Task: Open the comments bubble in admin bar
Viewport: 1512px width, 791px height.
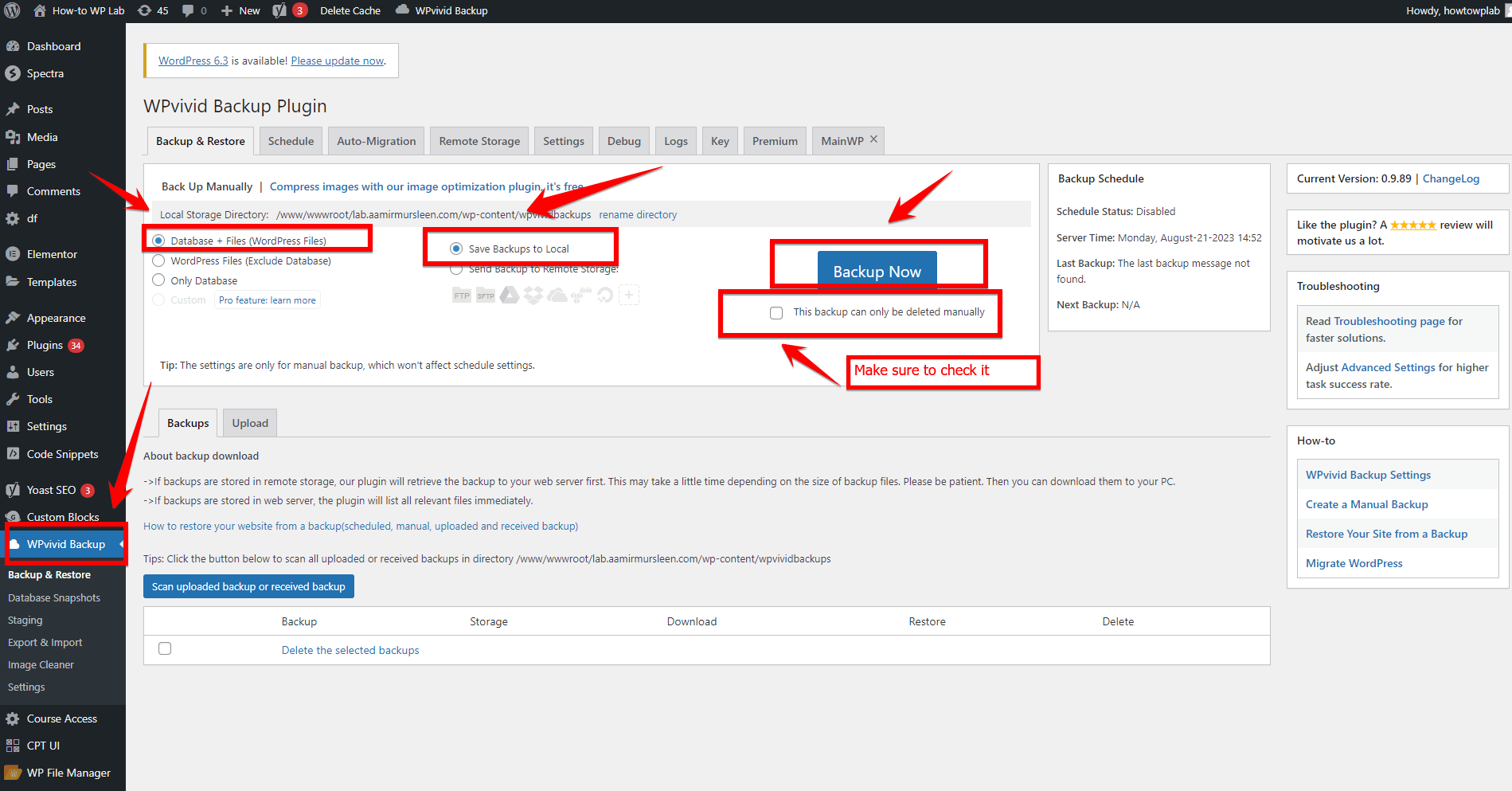Action: [x=194, y=10]
